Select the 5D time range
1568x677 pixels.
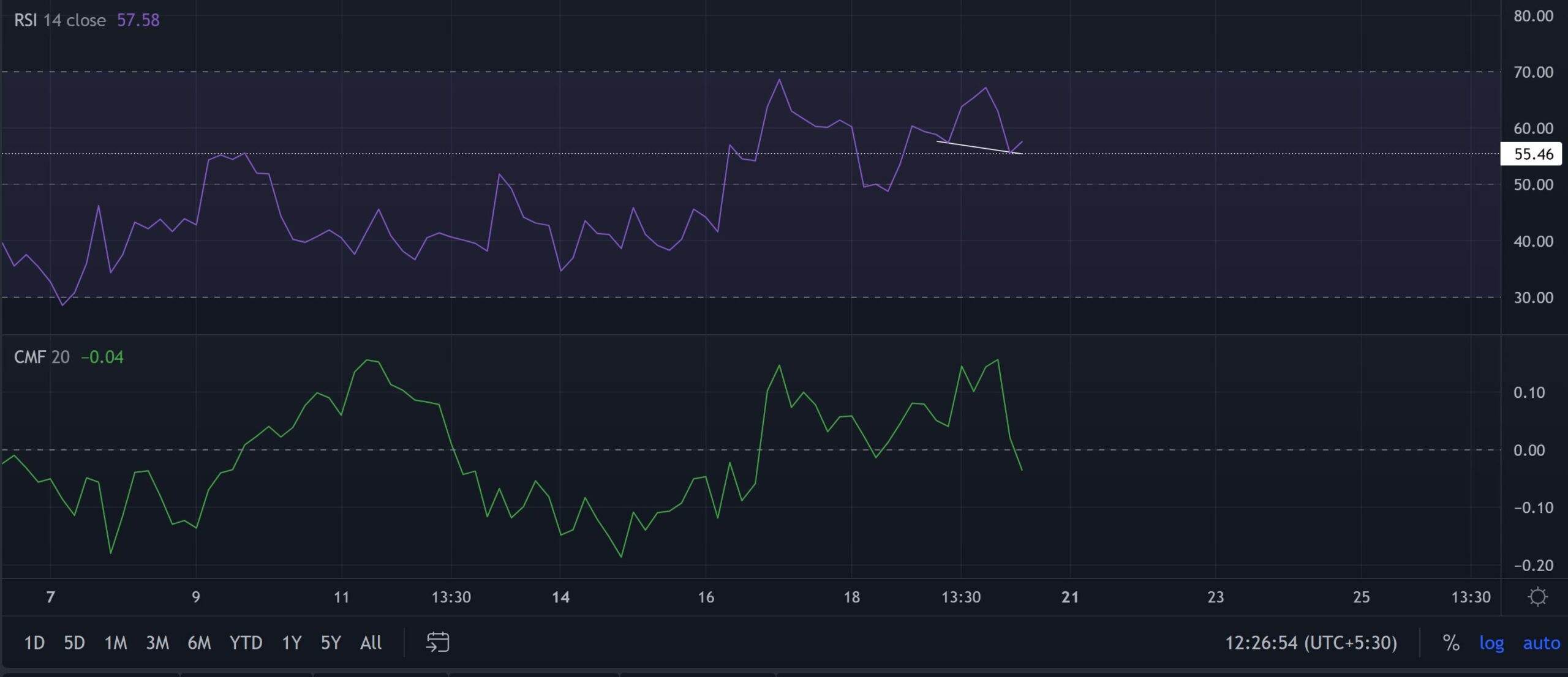[x=73, y=643]
